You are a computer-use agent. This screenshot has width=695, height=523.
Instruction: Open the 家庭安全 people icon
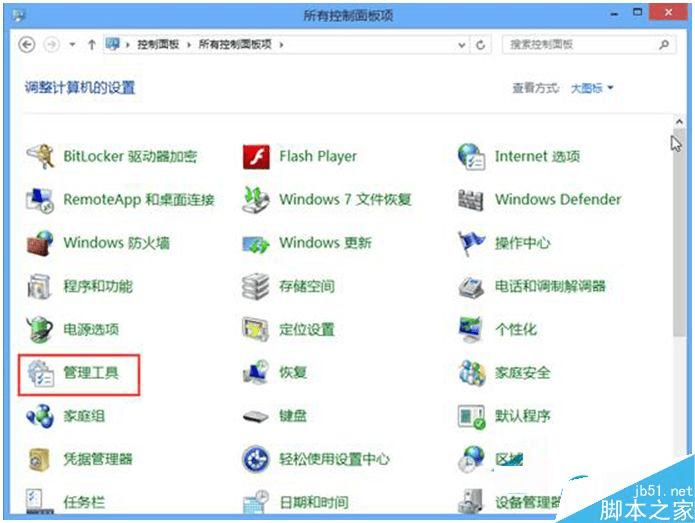[x=472, y=372]
